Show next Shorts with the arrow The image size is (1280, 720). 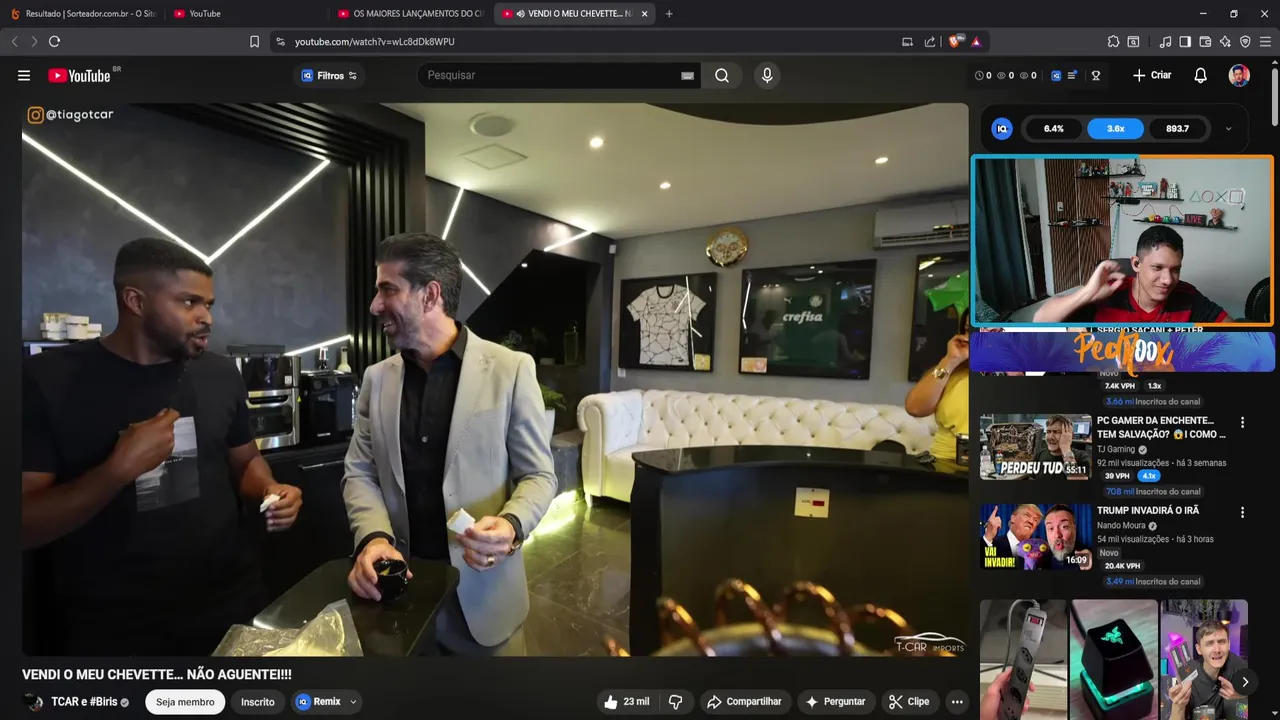(1245, 682)
